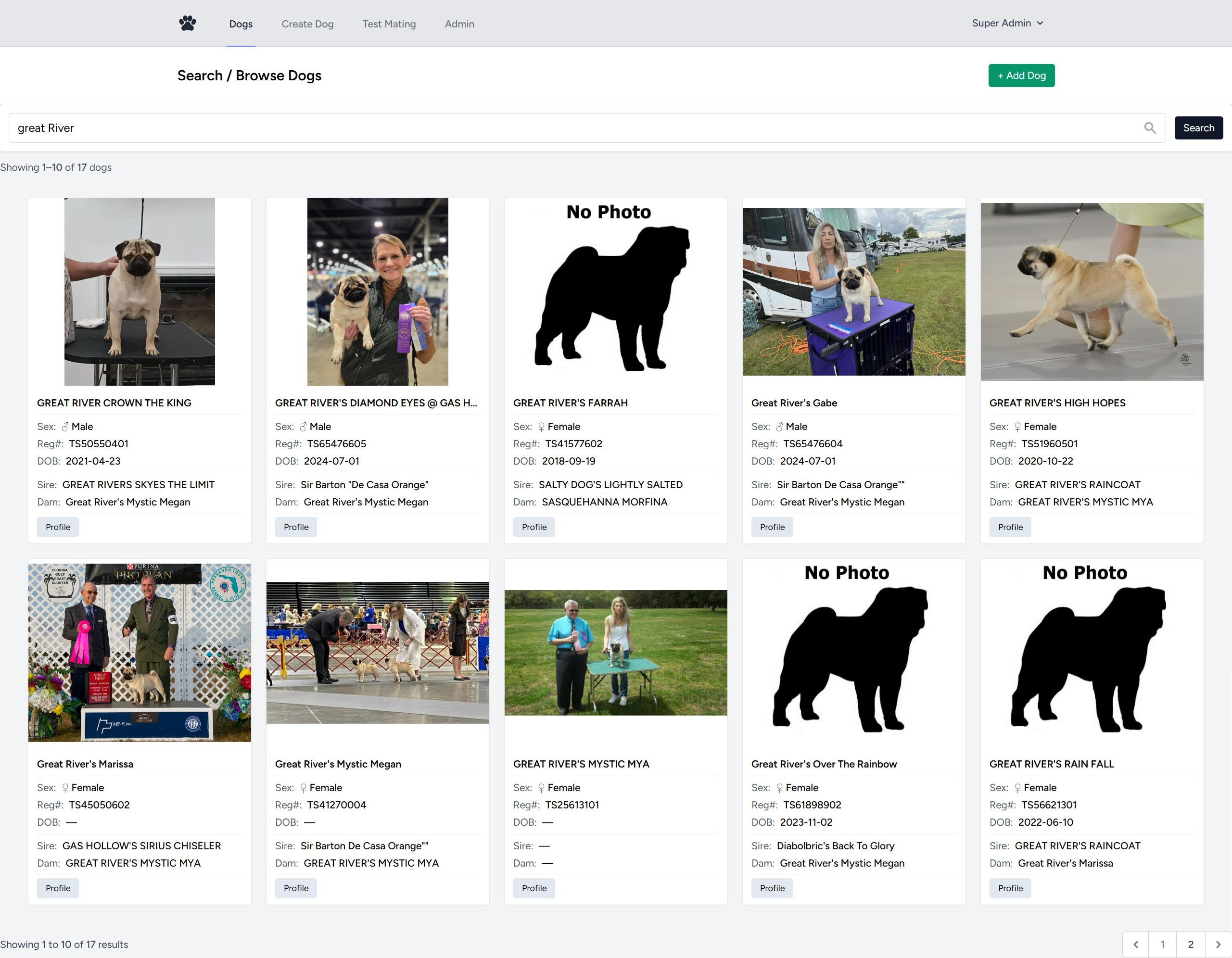Click the next page chevron arrow

[x=1219, y=944]
